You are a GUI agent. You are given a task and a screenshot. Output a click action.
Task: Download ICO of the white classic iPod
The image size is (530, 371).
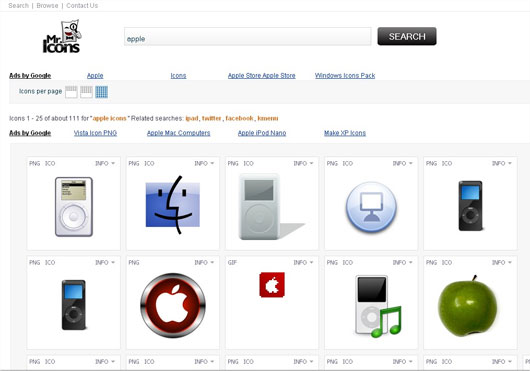click(x=50, y=164)
